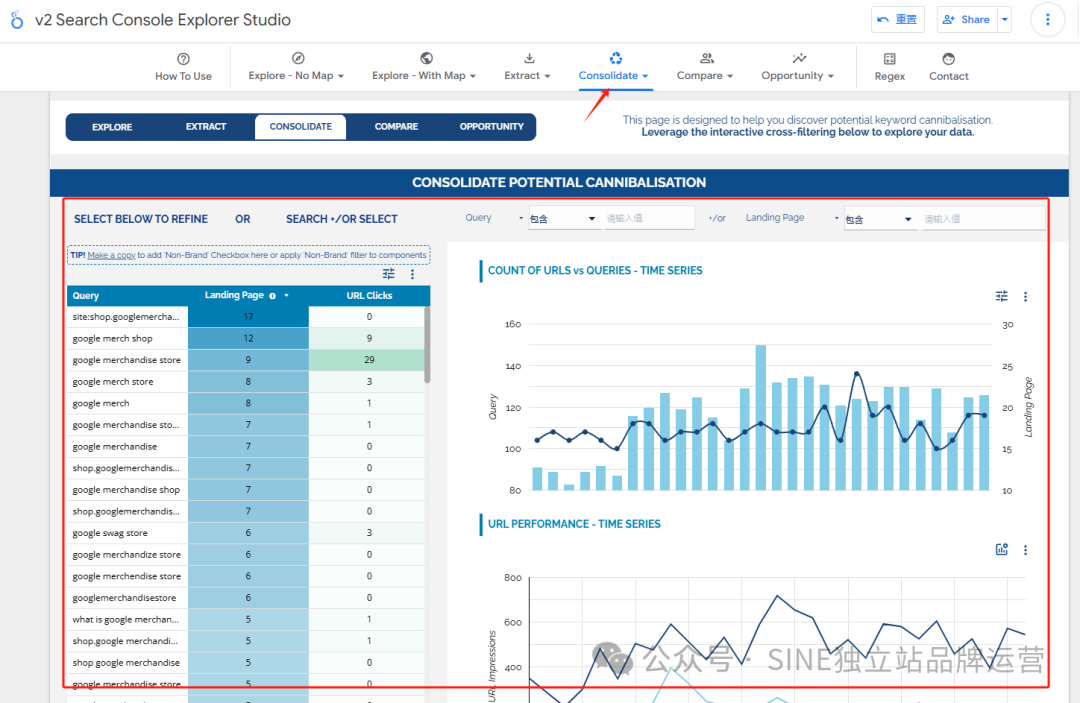Open the URL Performance chart three-dot menu
This screenshot has width=1080, height=703.
(x=1025, y=549)
